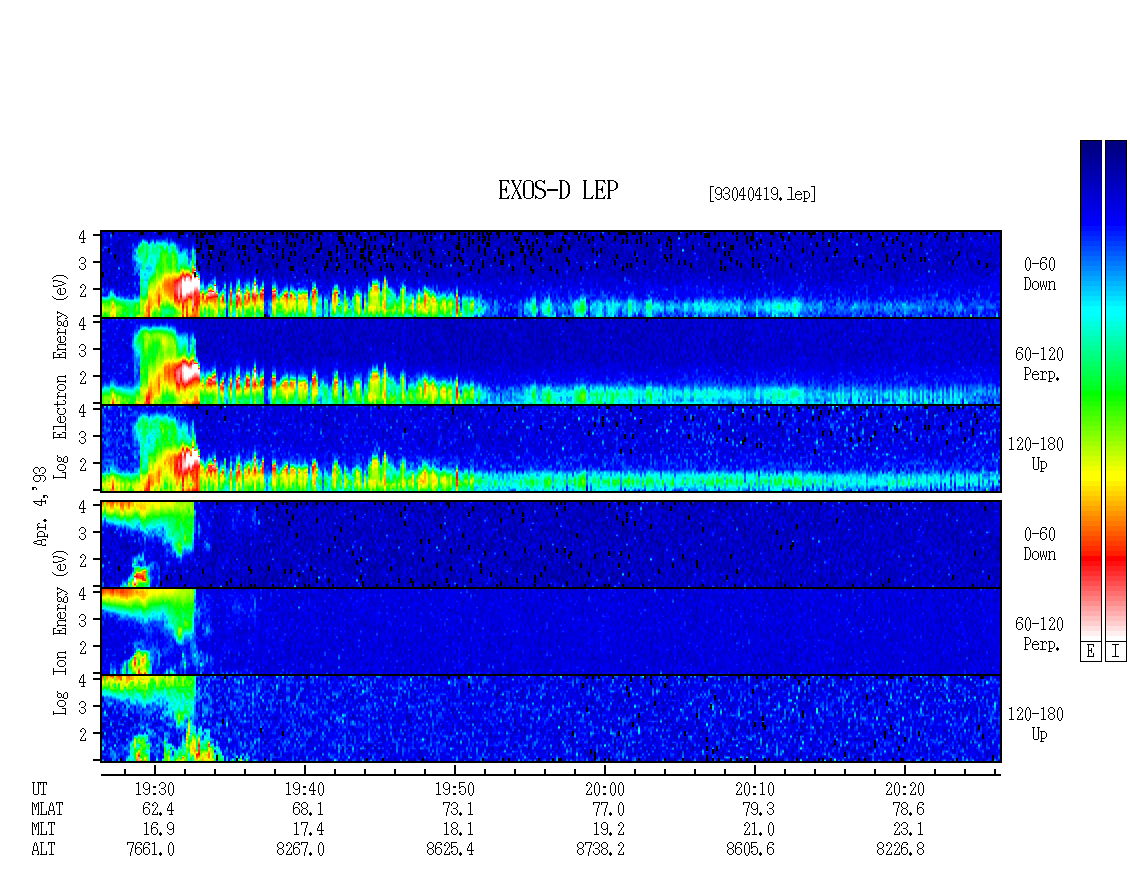This screenshot has height=875, width=1130.
Task: Click the 0-60 Down label beside the top electron panel
Action: 1039,275
